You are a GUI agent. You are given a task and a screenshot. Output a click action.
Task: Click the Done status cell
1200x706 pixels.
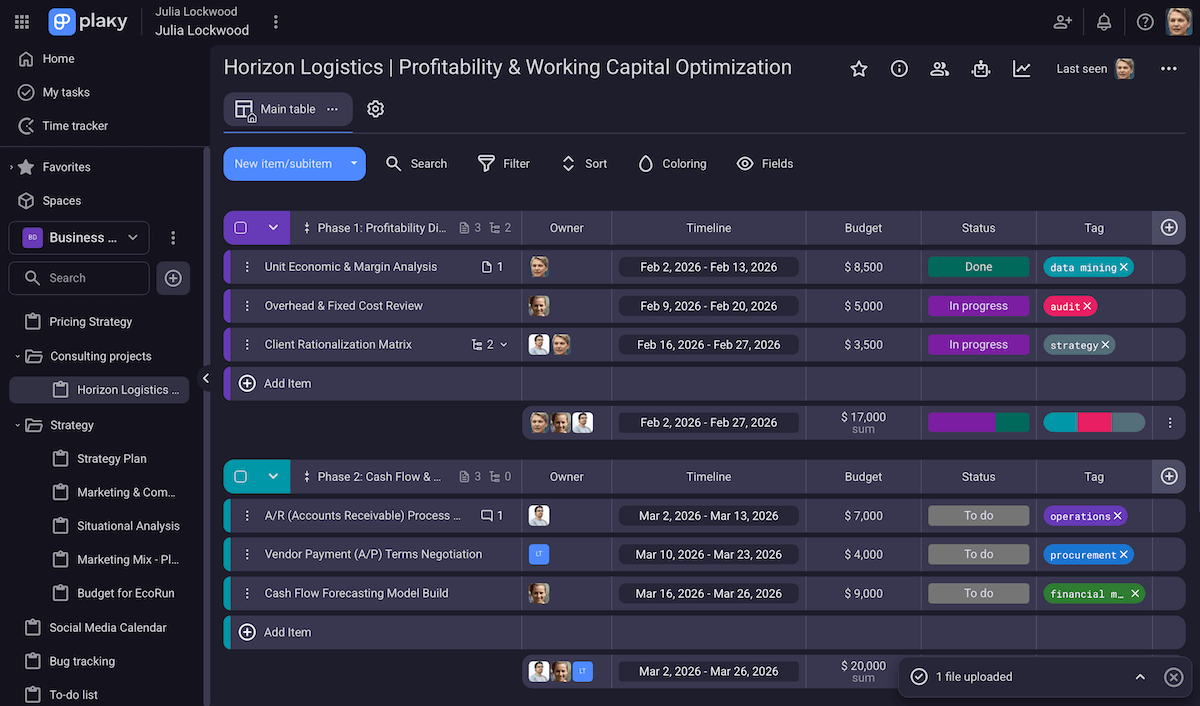978,267
